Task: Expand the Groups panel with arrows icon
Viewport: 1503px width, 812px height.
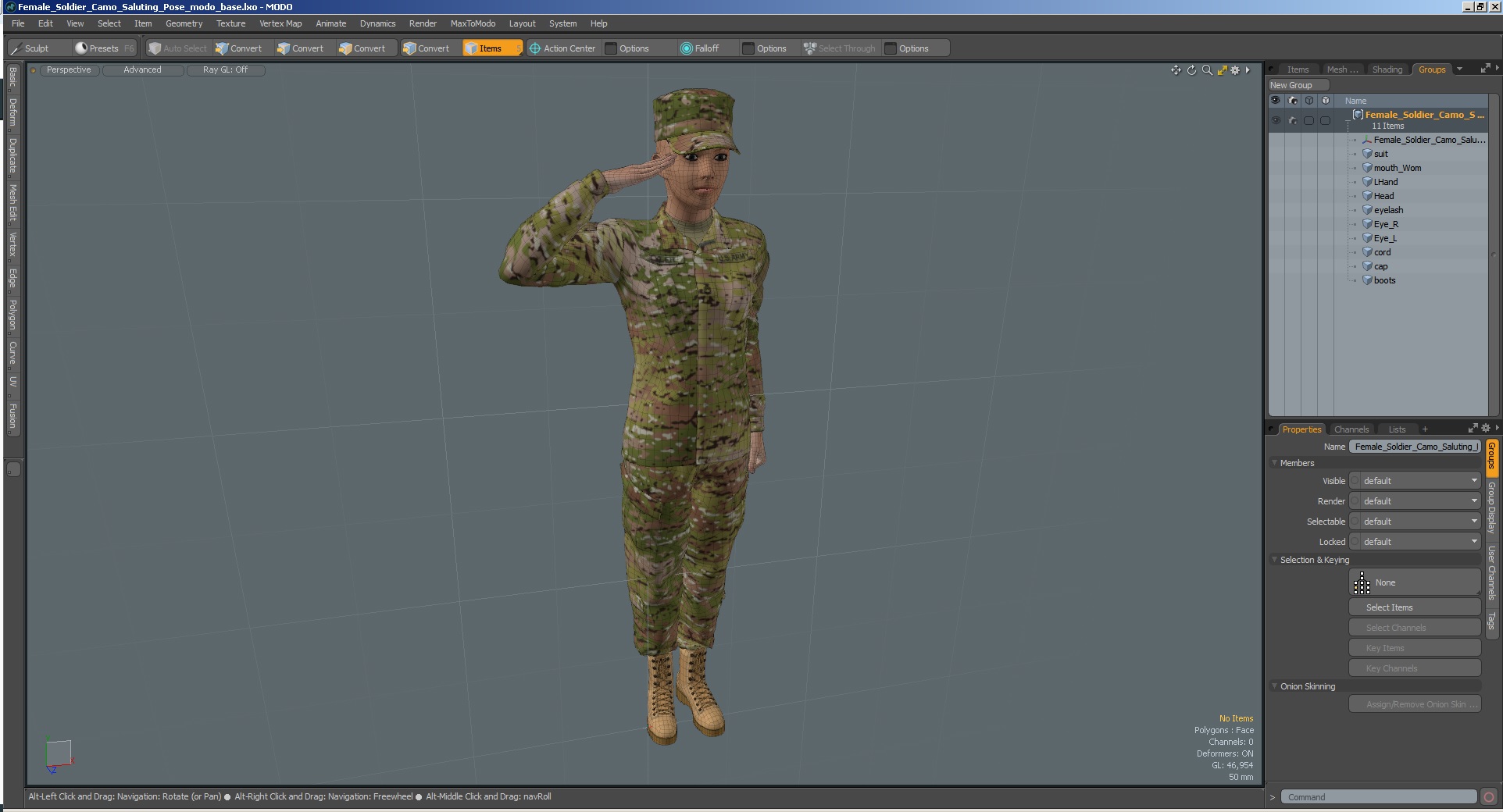Action: click(x=1485, y=69)
